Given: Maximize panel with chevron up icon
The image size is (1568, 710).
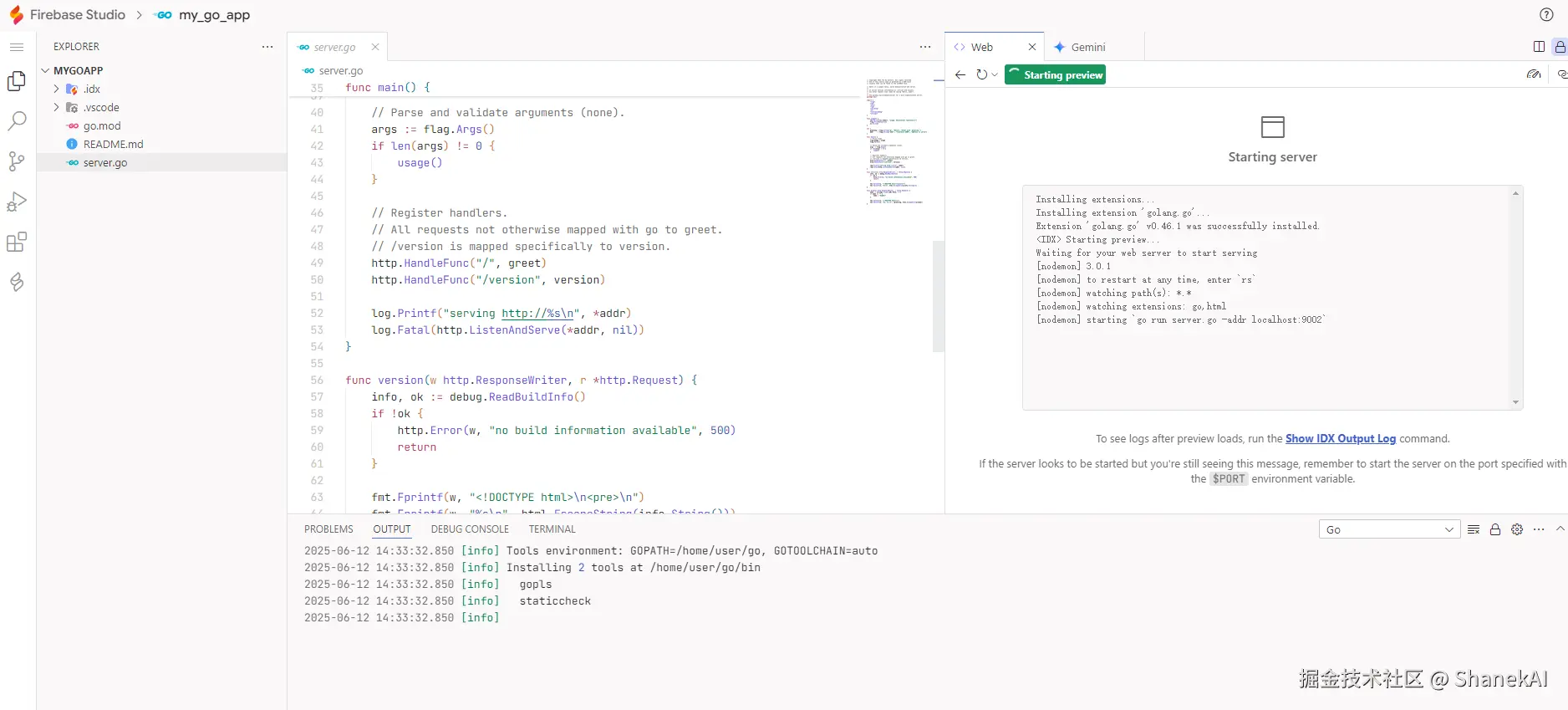Looking at the screenshot, I should (x=1560, y=529).
